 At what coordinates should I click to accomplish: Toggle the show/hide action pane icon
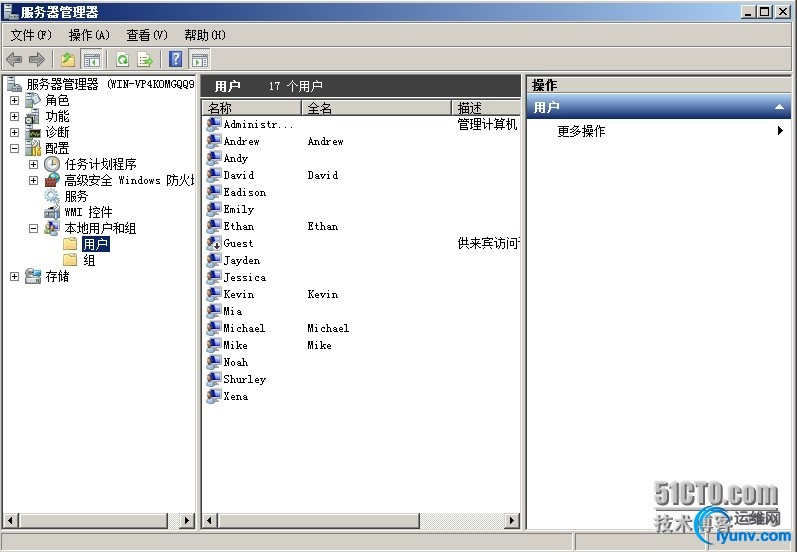point(199,59)
